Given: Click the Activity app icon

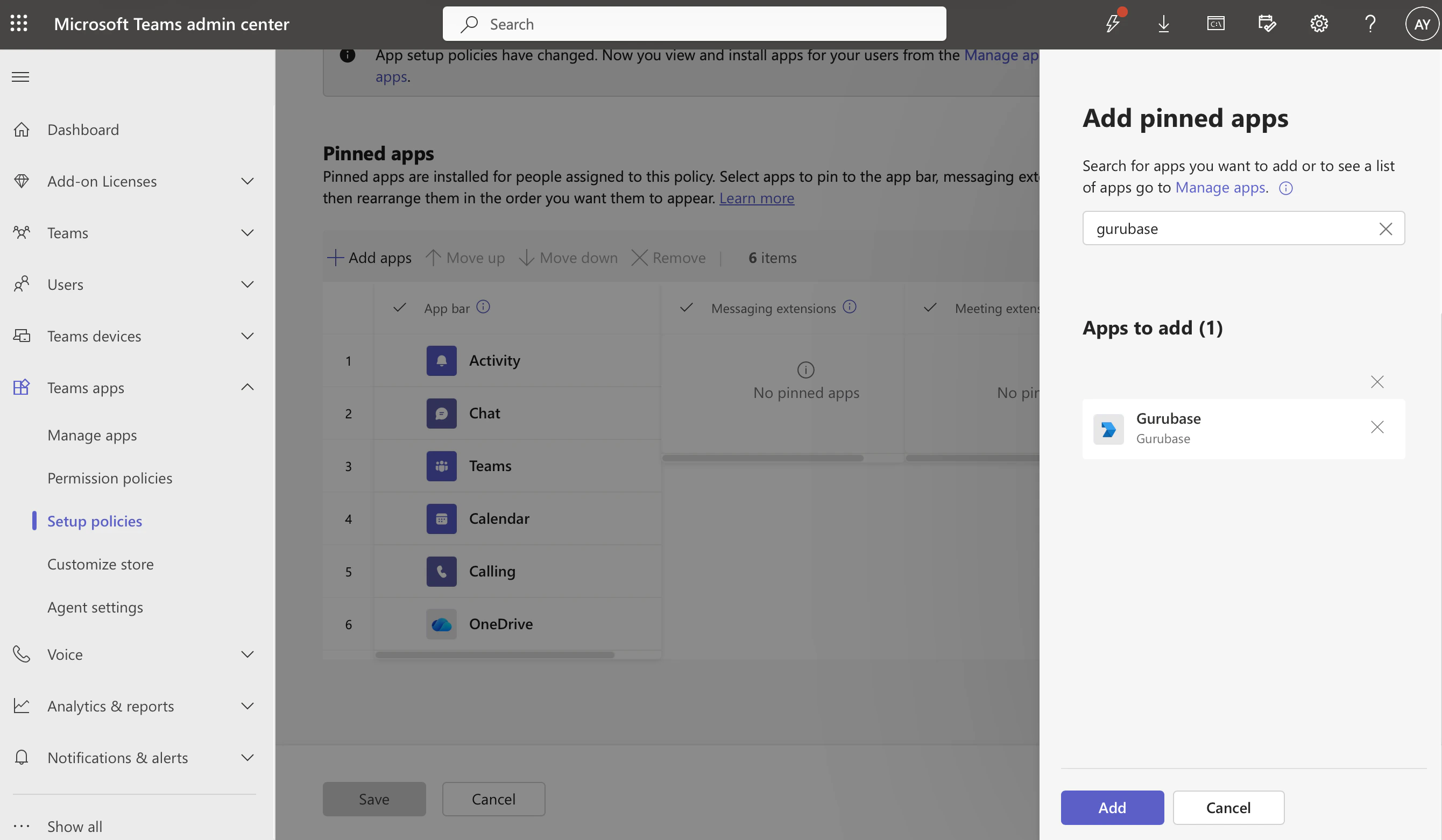Looking at the screenshot, I should coord(441,361).
